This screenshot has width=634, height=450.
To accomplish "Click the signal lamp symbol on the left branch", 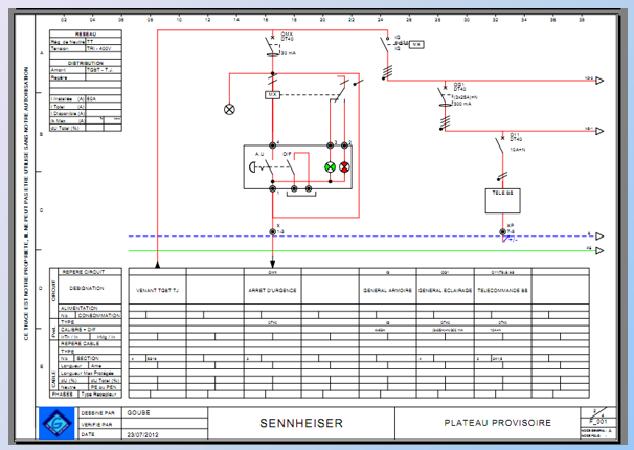I will 229,109.
